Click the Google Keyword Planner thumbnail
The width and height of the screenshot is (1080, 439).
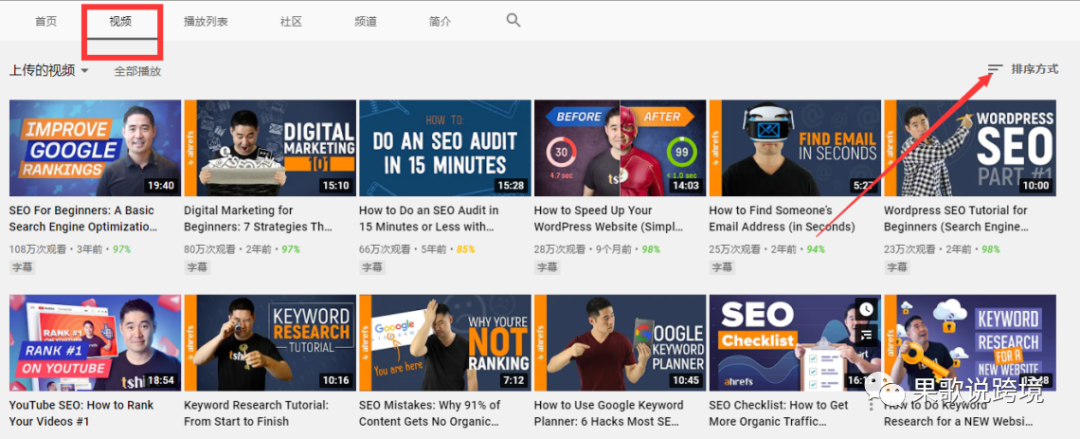pyautogui.click(x=620, y=343)
